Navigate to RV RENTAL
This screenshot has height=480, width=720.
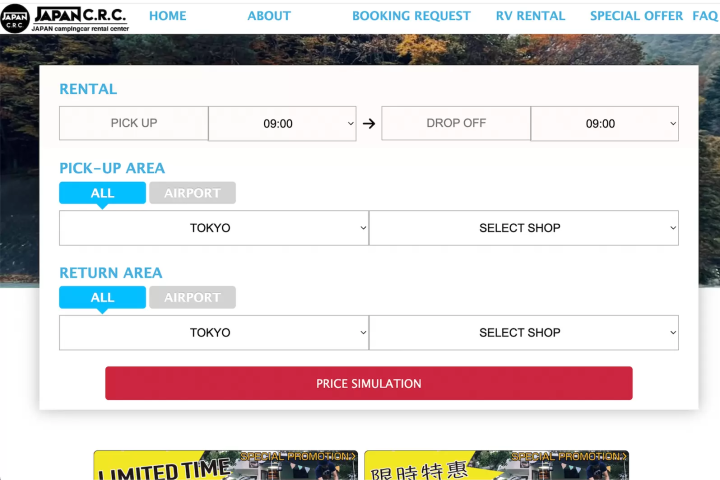(x=530, y=16)
